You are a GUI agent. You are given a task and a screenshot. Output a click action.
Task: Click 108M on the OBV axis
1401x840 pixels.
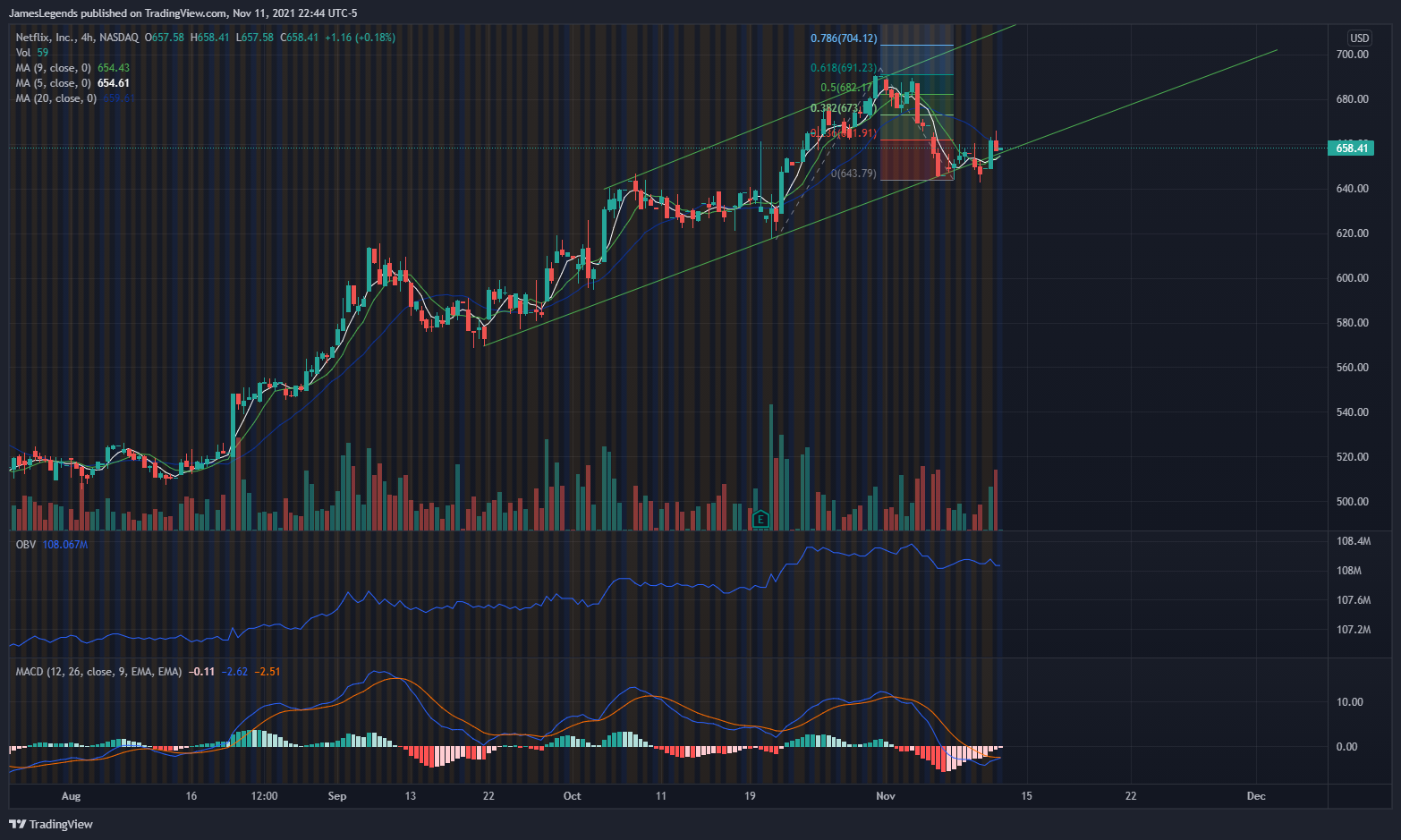point(1348,571)
